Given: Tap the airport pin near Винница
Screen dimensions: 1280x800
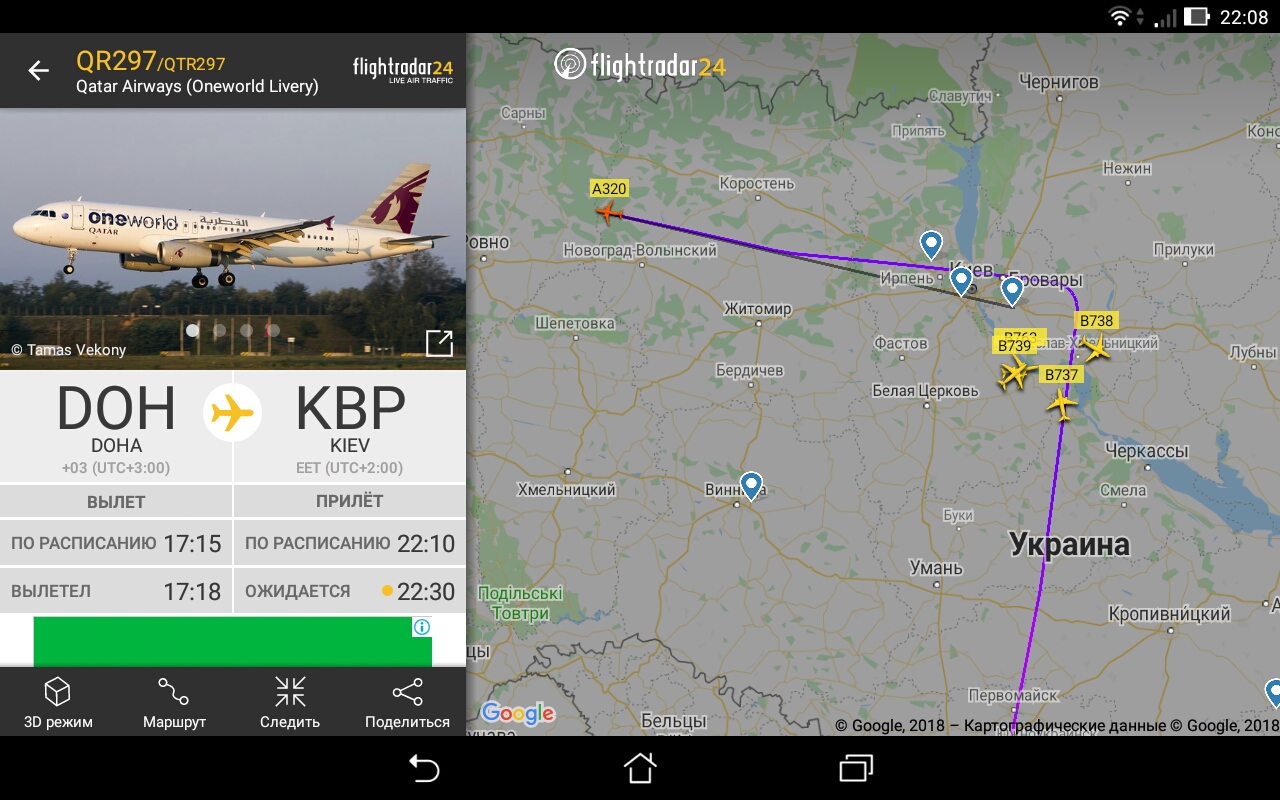Looking at the screenshot, I should [752, 486].
